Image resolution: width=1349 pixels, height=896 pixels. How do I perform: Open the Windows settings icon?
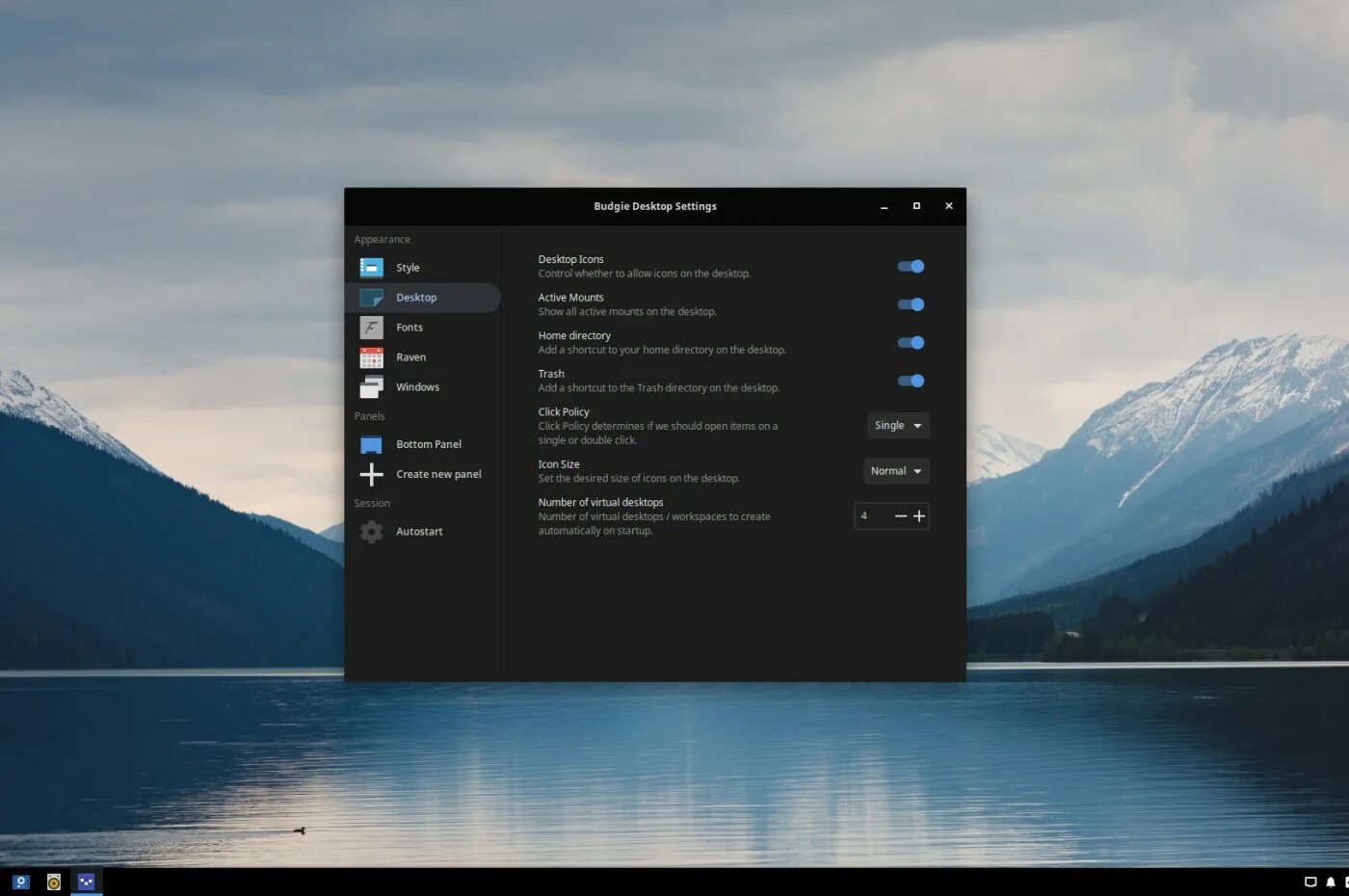coord(371,387)
